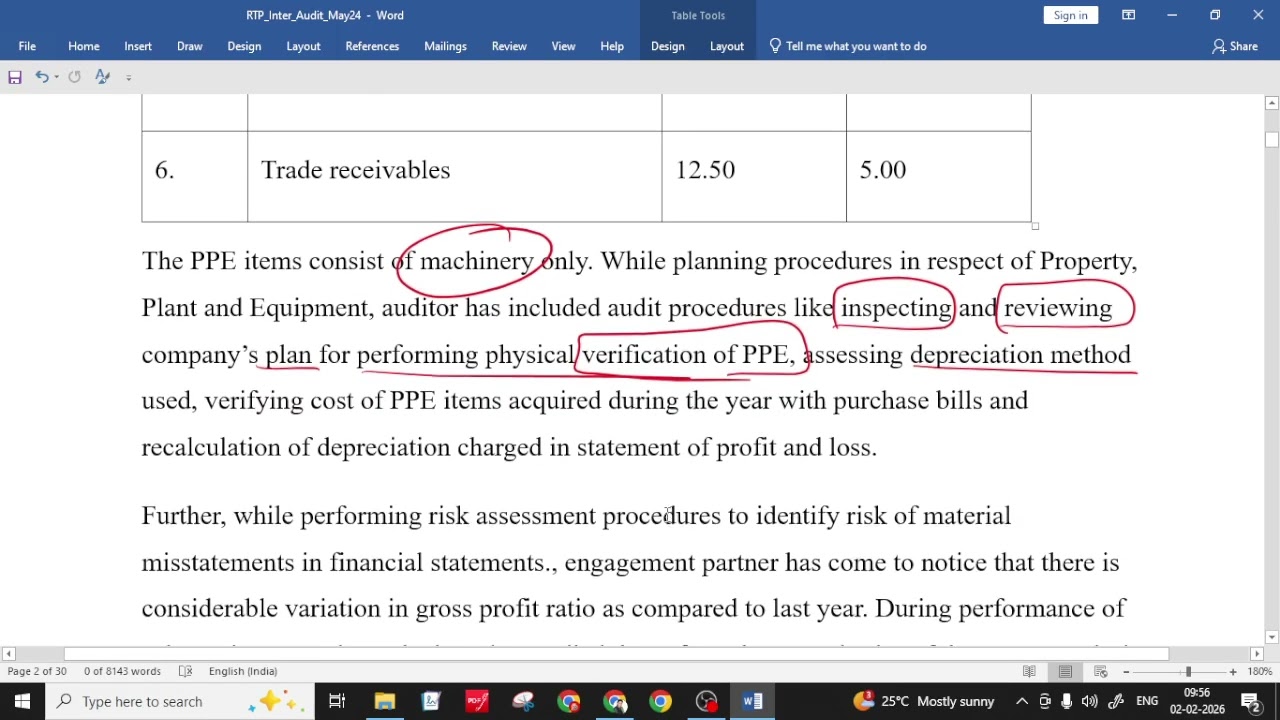The height and width of the screenshot is (720, 1280).
Task: Click the ENG input language indicator
Action: (x=1147, y=701)
